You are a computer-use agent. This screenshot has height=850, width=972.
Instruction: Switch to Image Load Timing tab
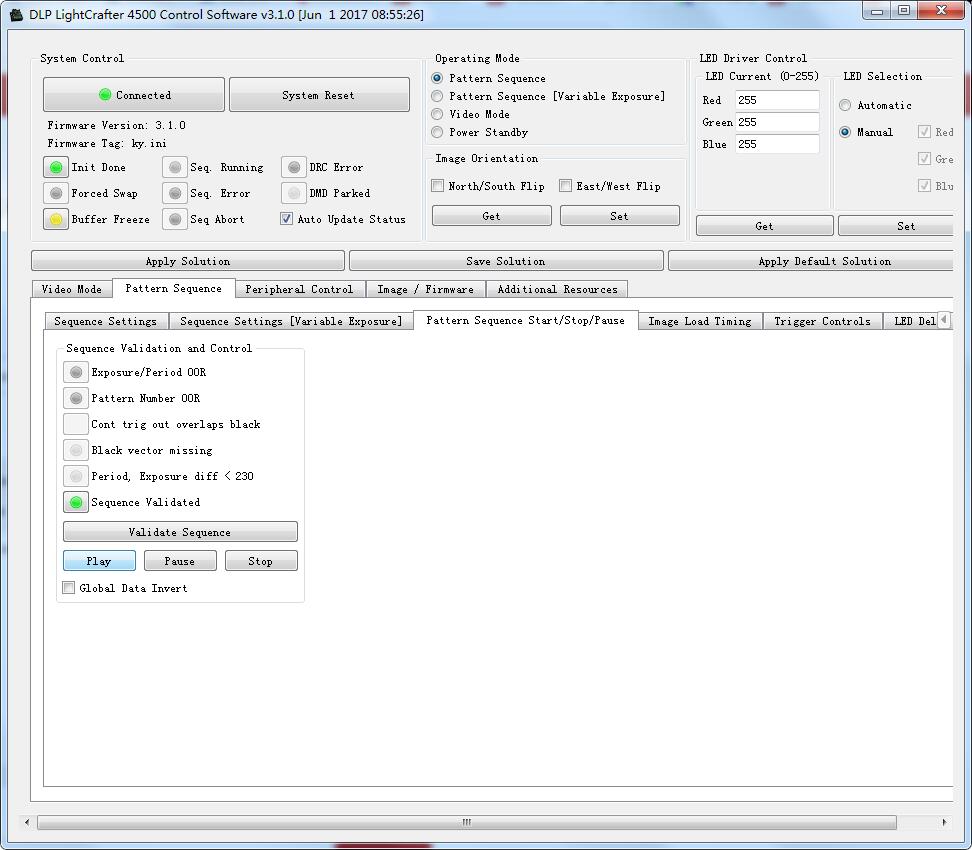[x=700, y=321]
